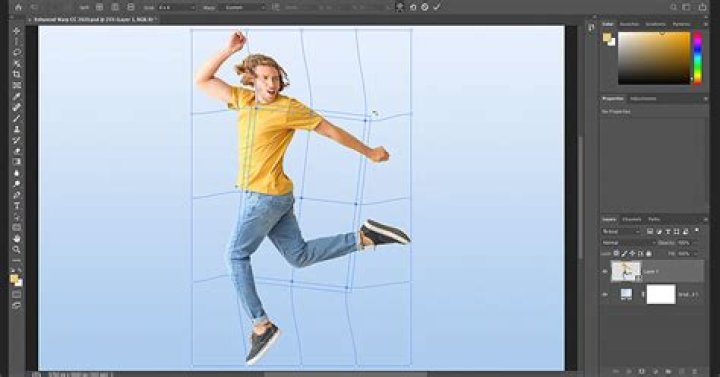This screenshot has width=720, height=377.
Task: Select the Gradient tool
Action: [17, 162]
